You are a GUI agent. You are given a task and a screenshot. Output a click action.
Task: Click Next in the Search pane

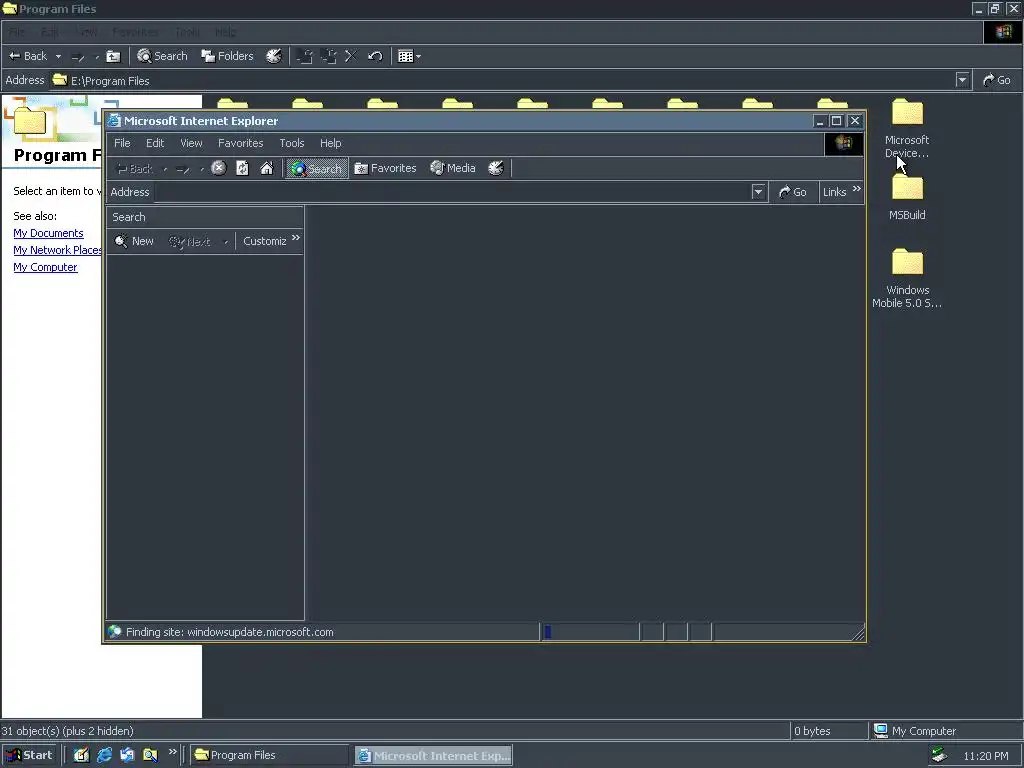(x=189, y=242)
